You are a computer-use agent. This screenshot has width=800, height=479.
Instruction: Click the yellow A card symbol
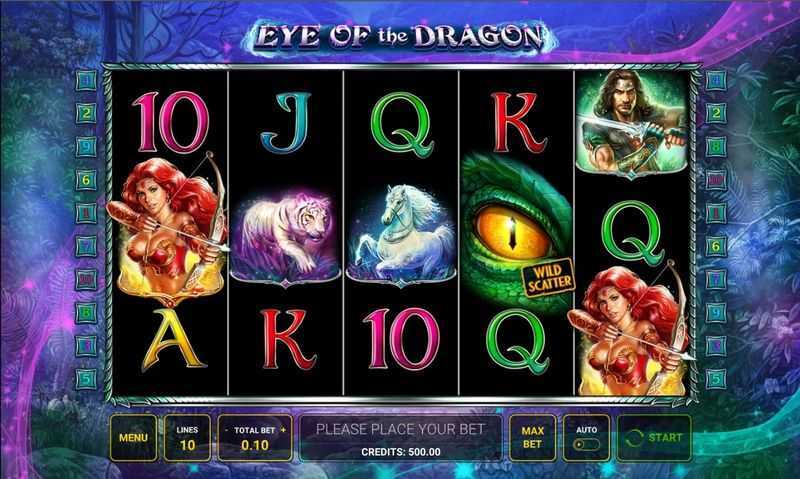(x=173, y=339)
